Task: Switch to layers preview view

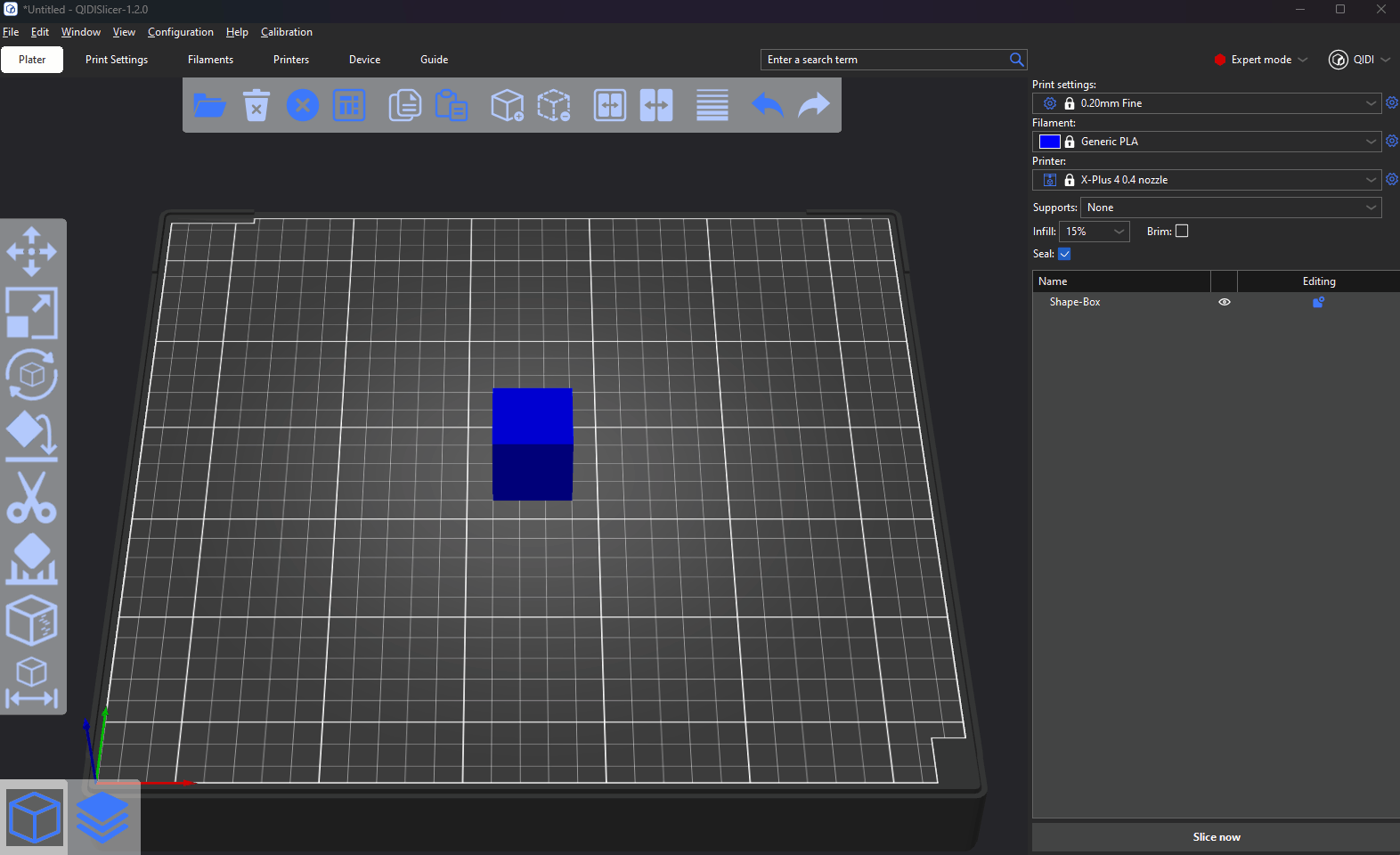Action: coord(103,818)
